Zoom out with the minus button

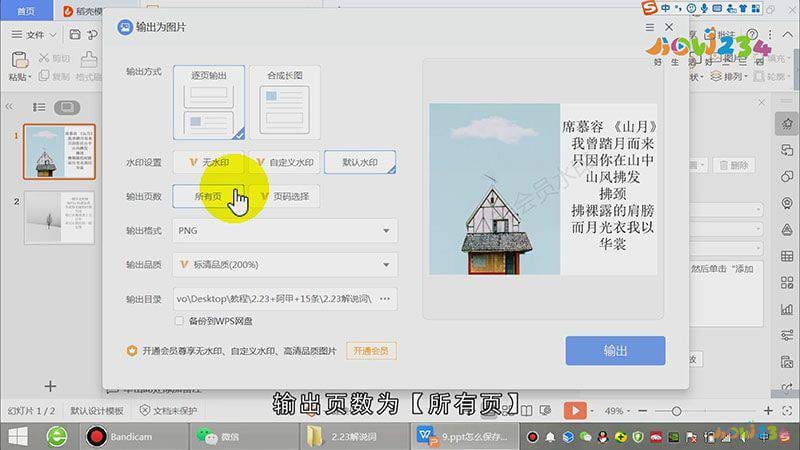(642, 411)
